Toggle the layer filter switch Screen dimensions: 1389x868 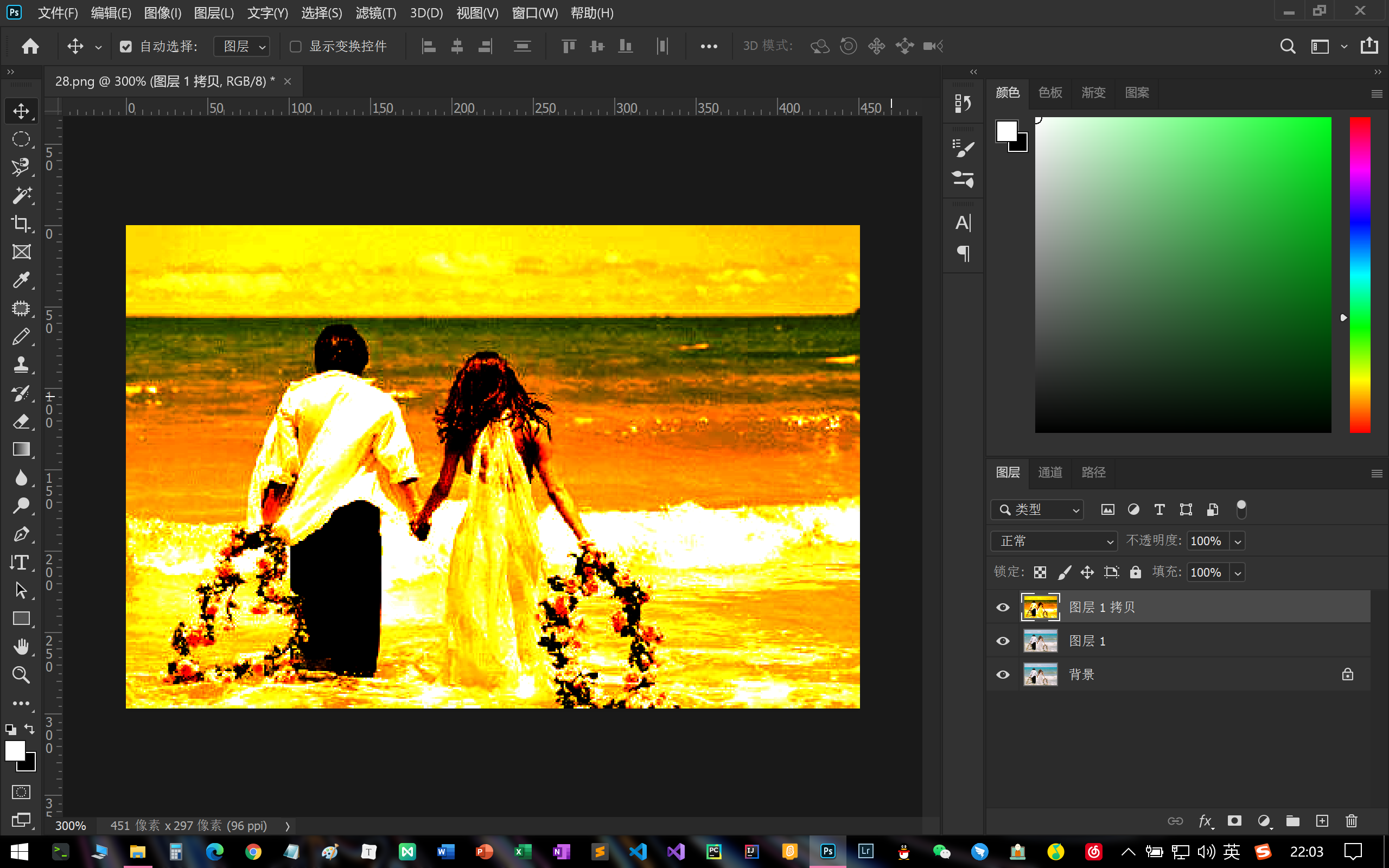(x=1241, y=509)
